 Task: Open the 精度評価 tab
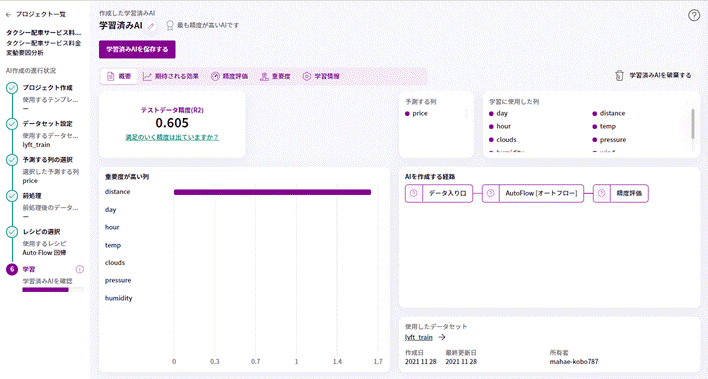point(229,76)
